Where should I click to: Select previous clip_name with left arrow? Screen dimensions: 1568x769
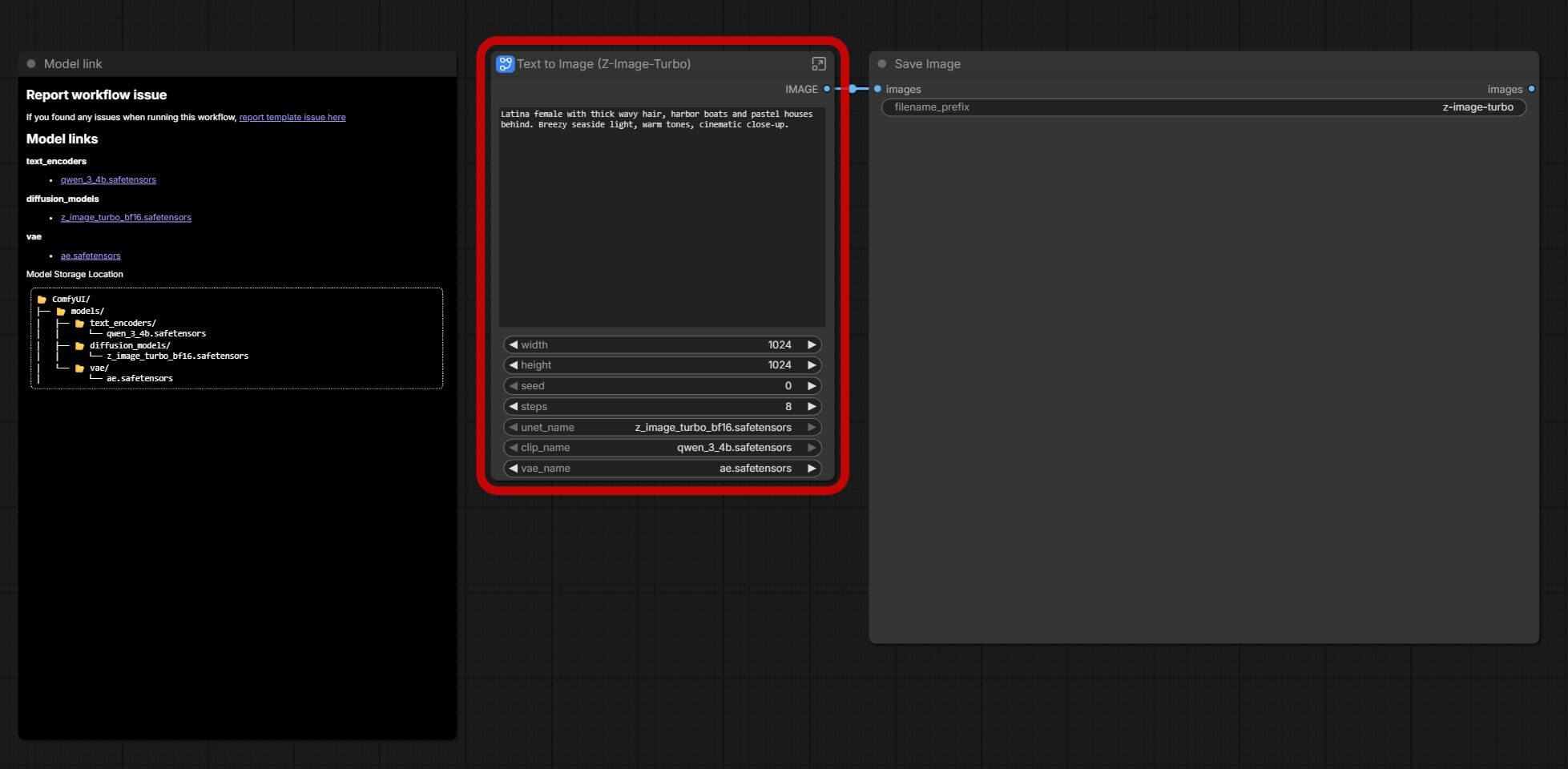(x=513, y=447)
